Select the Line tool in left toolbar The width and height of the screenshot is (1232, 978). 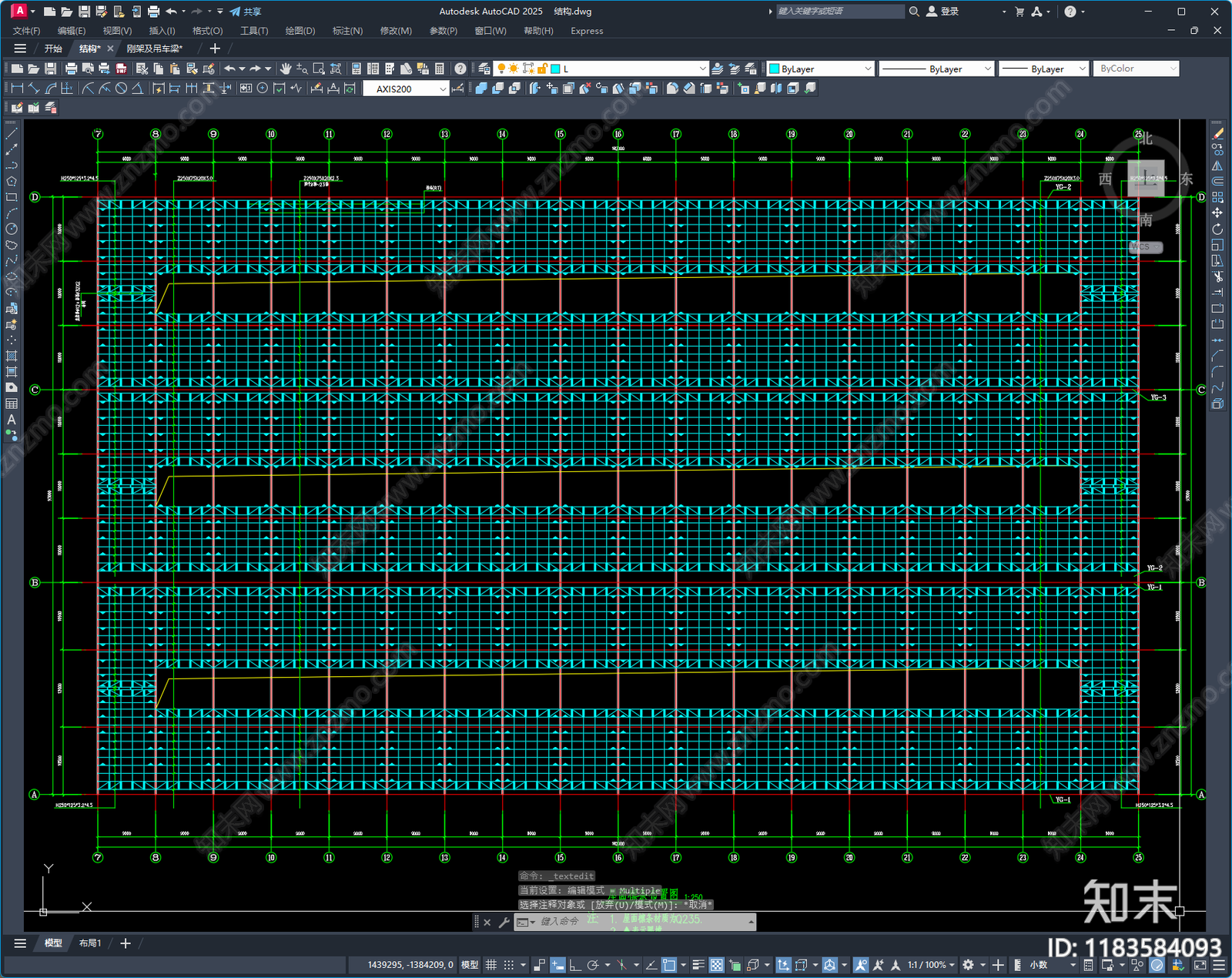[x=12, y=134]
